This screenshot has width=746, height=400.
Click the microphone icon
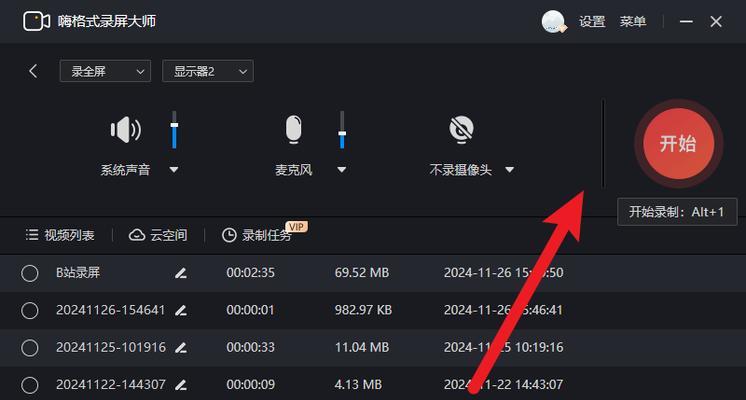[x=294, y=129]
